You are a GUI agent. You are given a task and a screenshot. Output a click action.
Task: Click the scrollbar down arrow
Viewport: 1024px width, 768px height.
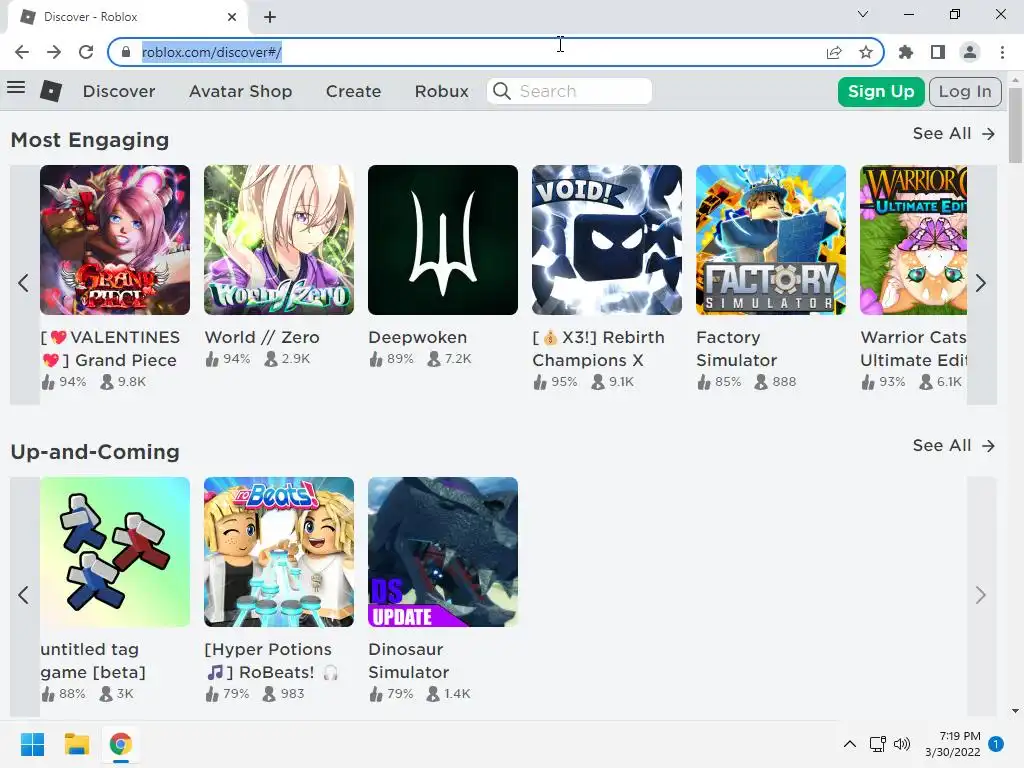coord(1015,711)
